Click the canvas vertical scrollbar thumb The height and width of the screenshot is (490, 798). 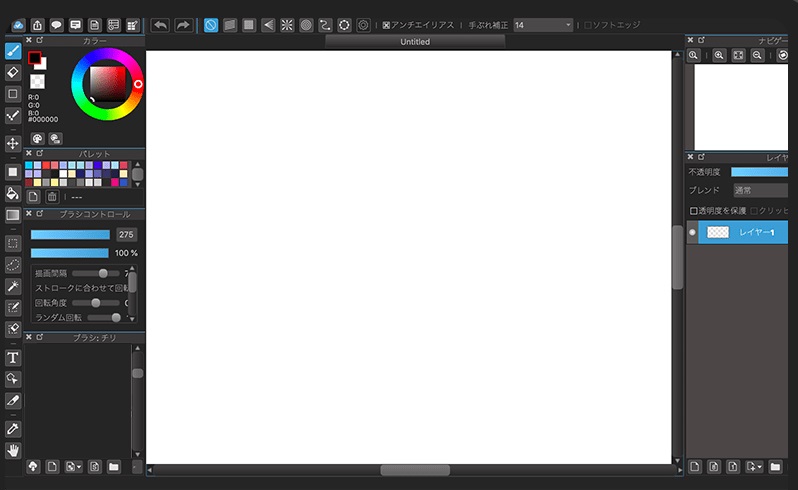[677, 257]
